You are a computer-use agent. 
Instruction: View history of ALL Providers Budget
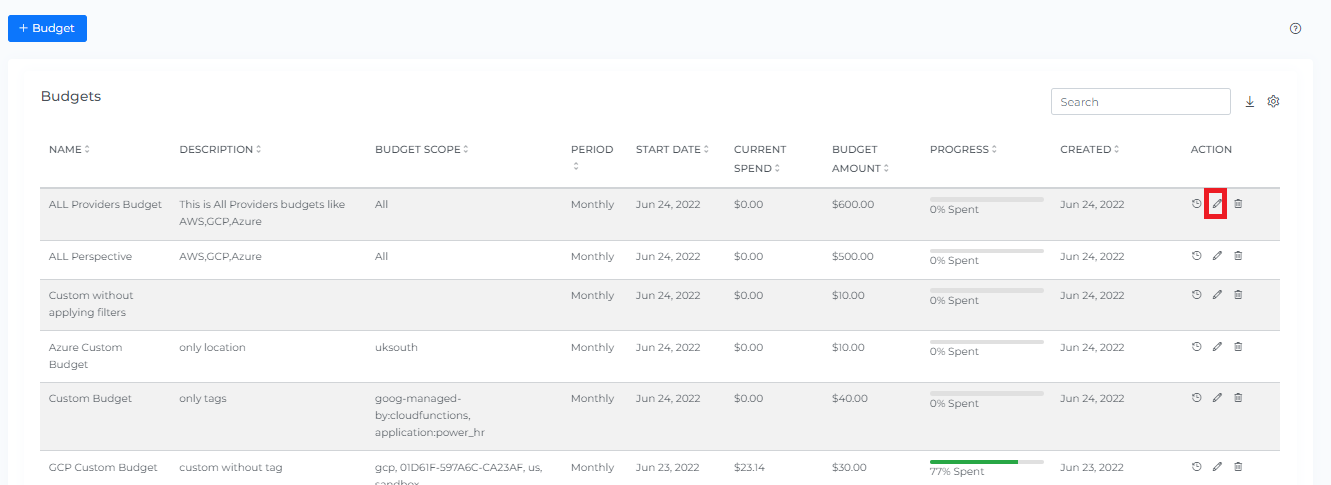click(x=1196, y=204)
